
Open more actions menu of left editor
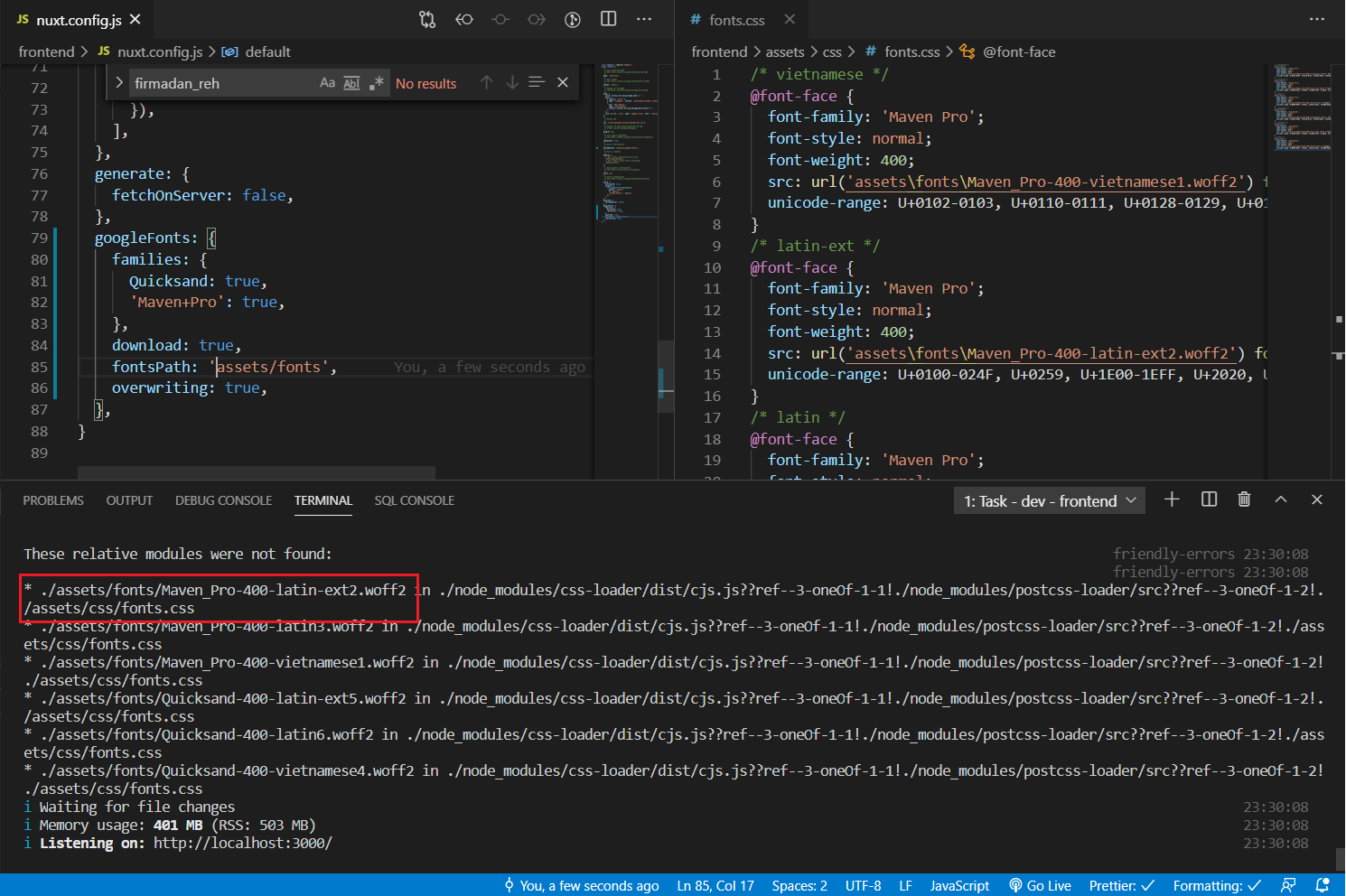coord(644,19)
